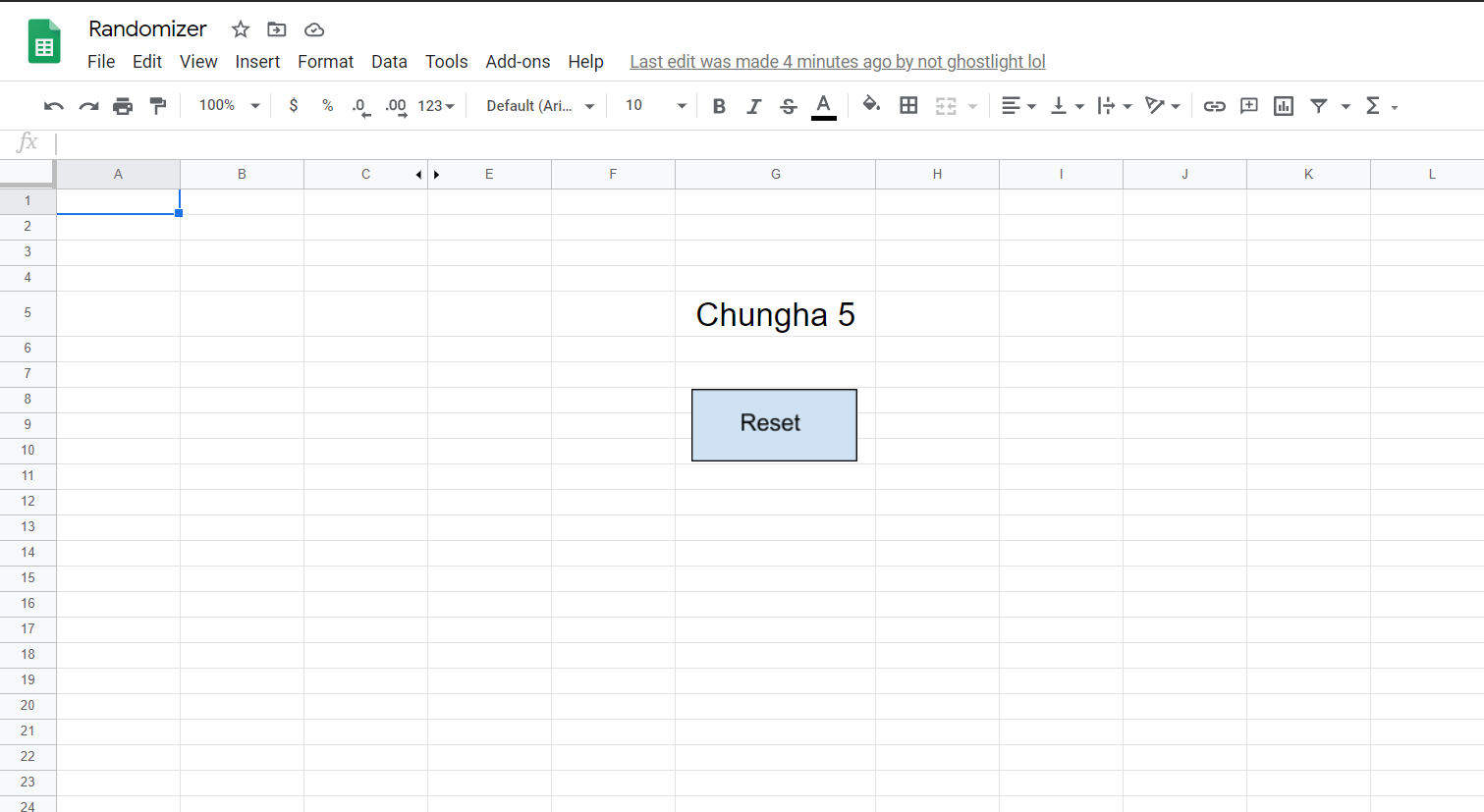This screenshot has height=812, width=1484.
Task: Open the text color picker
Action: click(x=824, y=106)
